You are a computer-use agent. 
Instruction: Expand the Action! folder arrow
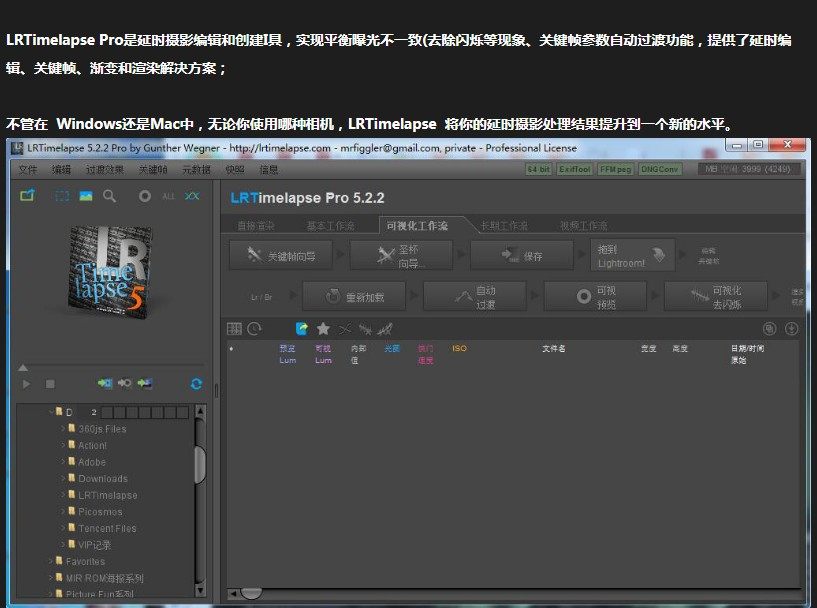[63, 445]
